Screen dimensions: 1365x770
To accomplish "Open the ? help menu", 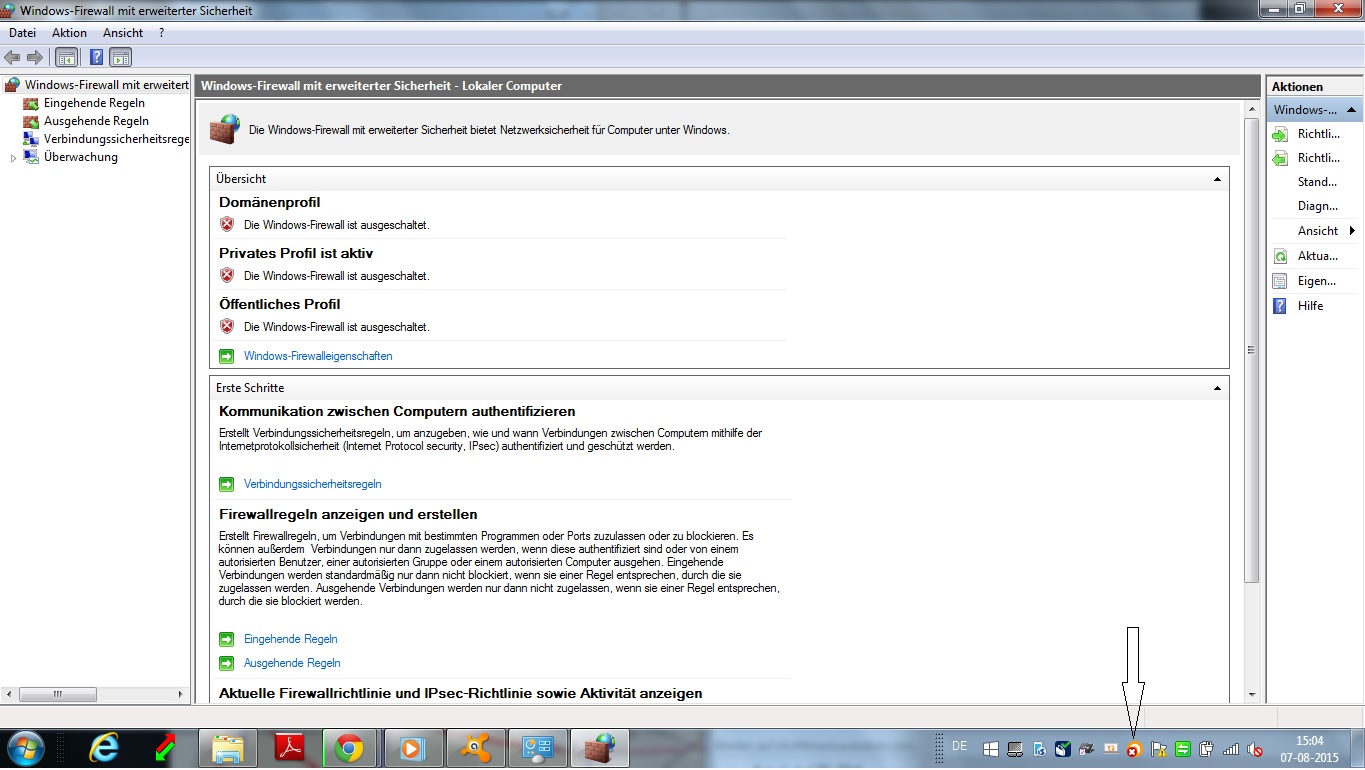I will click(x=161, y=33).
